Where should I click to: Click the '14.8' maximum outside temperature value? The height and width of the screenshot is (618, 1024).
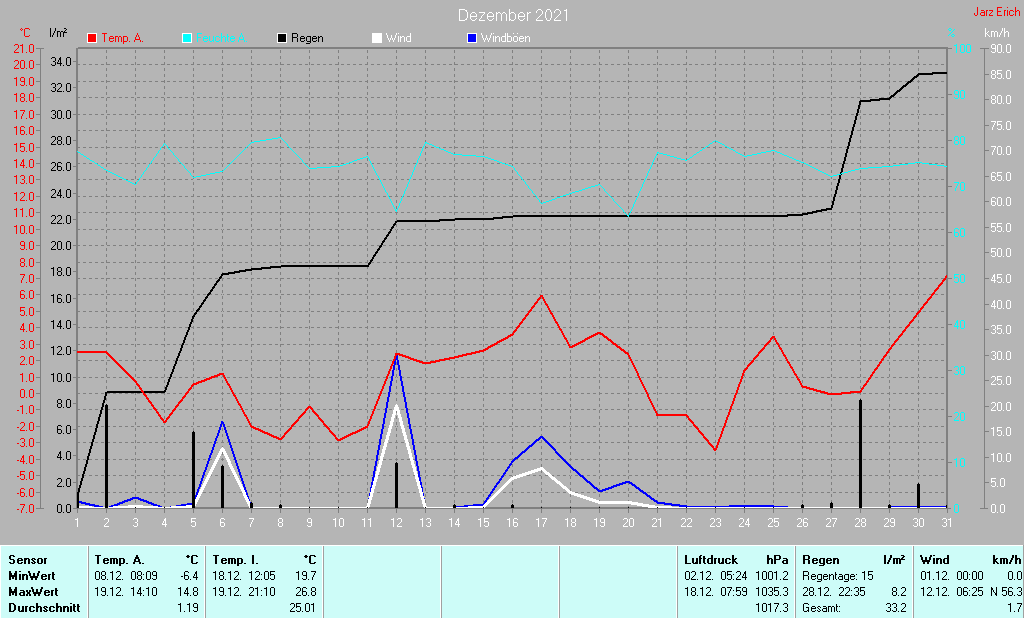click(x=189, y=592)
